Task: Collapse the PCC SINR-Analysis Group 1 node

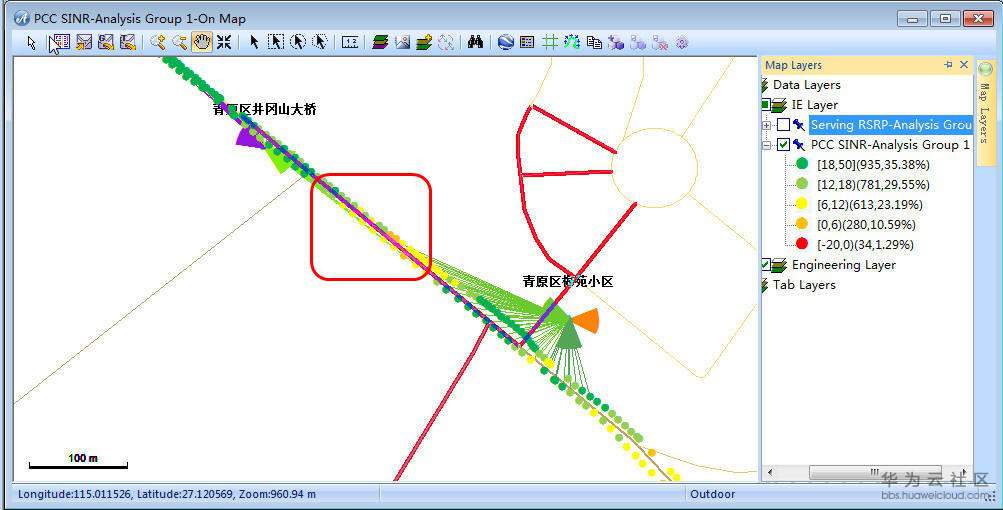Action: (766, 145)
